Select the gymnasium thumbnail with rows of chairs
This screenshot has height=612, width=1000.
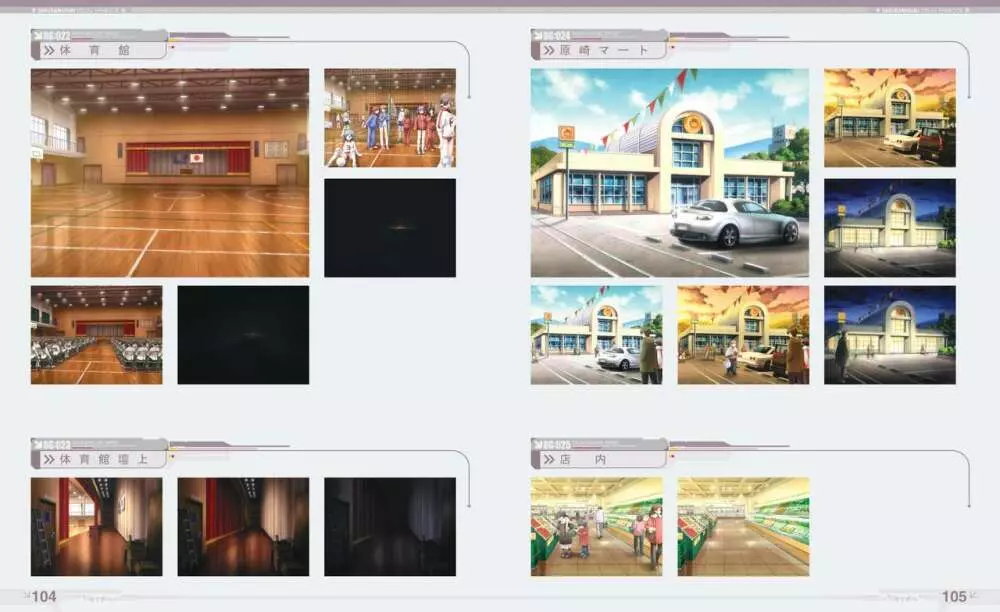[x=96, y=334]
